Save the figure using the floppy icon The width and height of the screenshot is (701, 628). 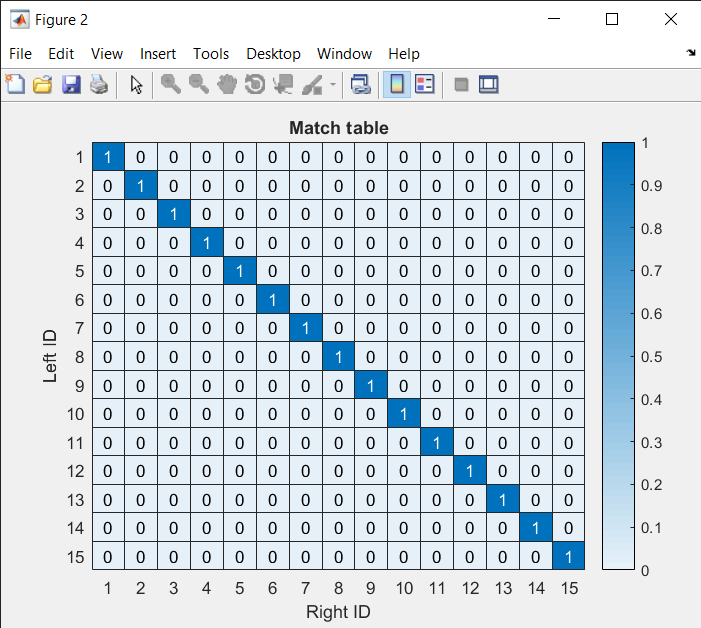click(x=71, y=84)
